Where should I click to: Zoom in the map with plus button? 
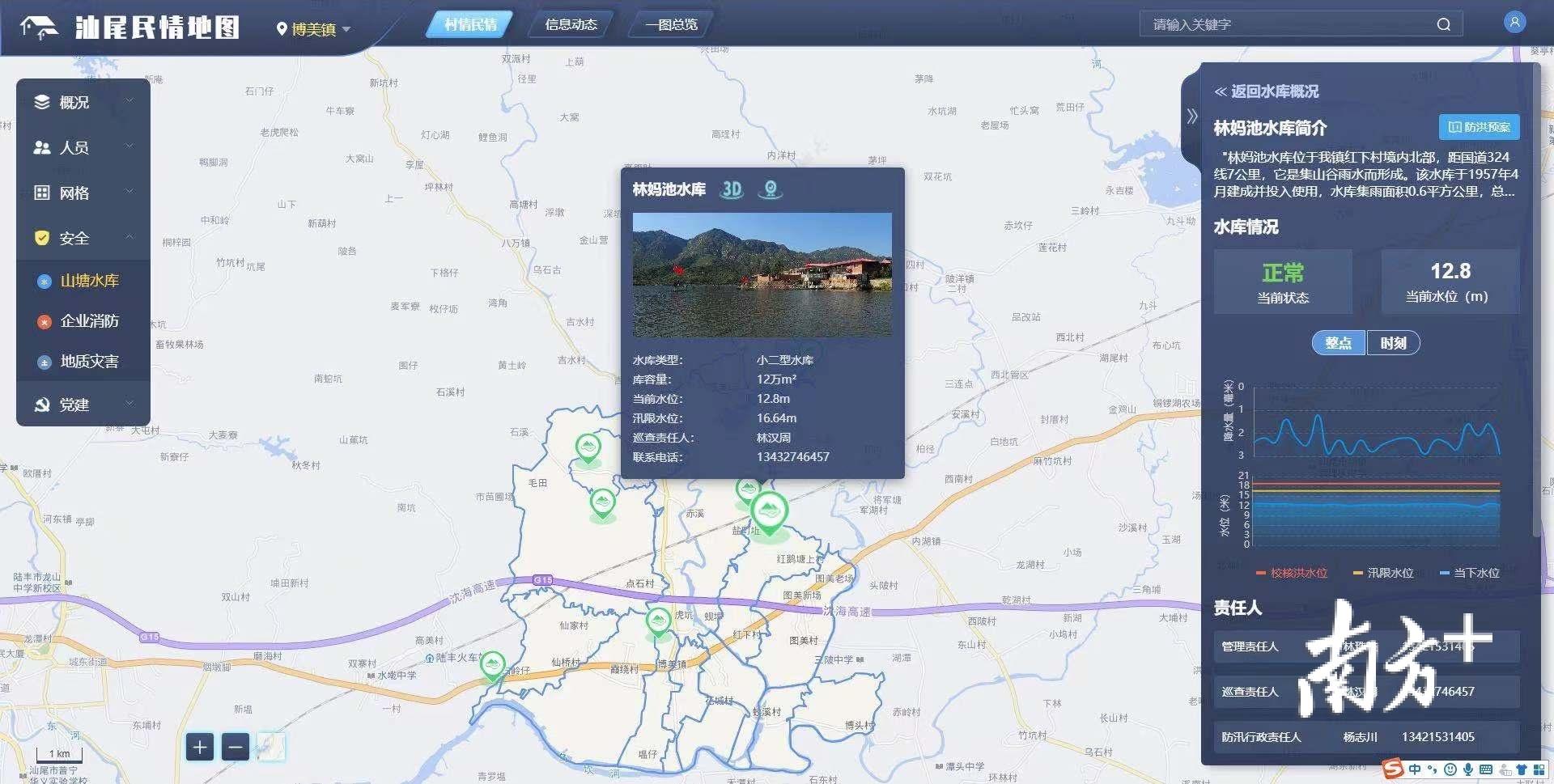200,747
